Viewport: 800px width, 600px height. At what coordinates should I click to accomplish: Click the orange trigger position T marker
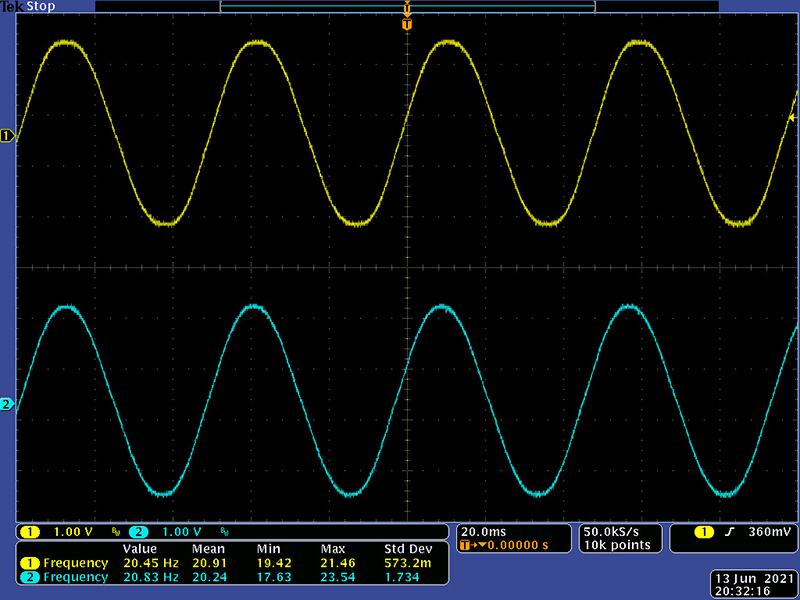(x=406, y=23)
